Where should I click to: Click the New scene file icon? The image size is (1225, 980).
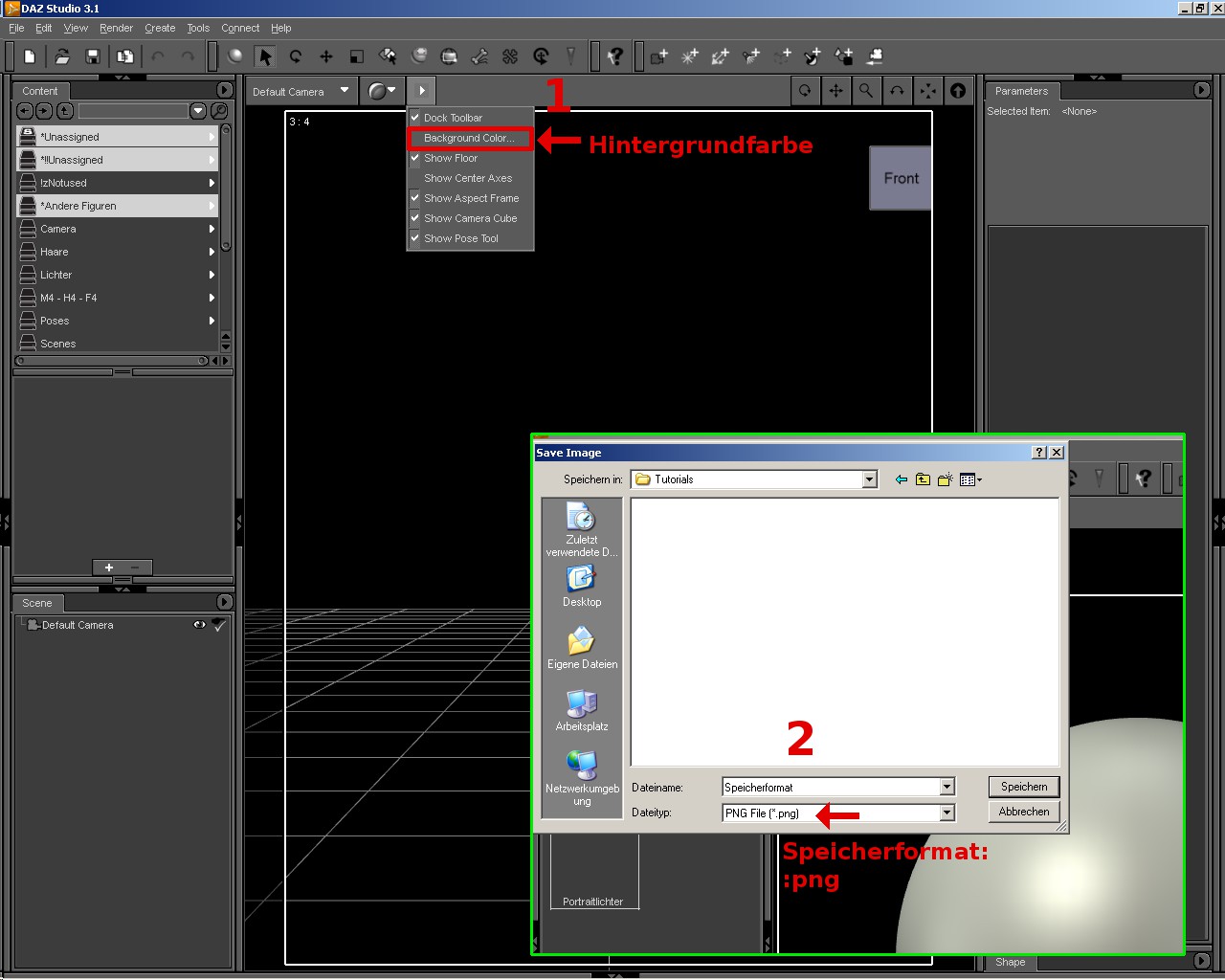pos(30,56)
